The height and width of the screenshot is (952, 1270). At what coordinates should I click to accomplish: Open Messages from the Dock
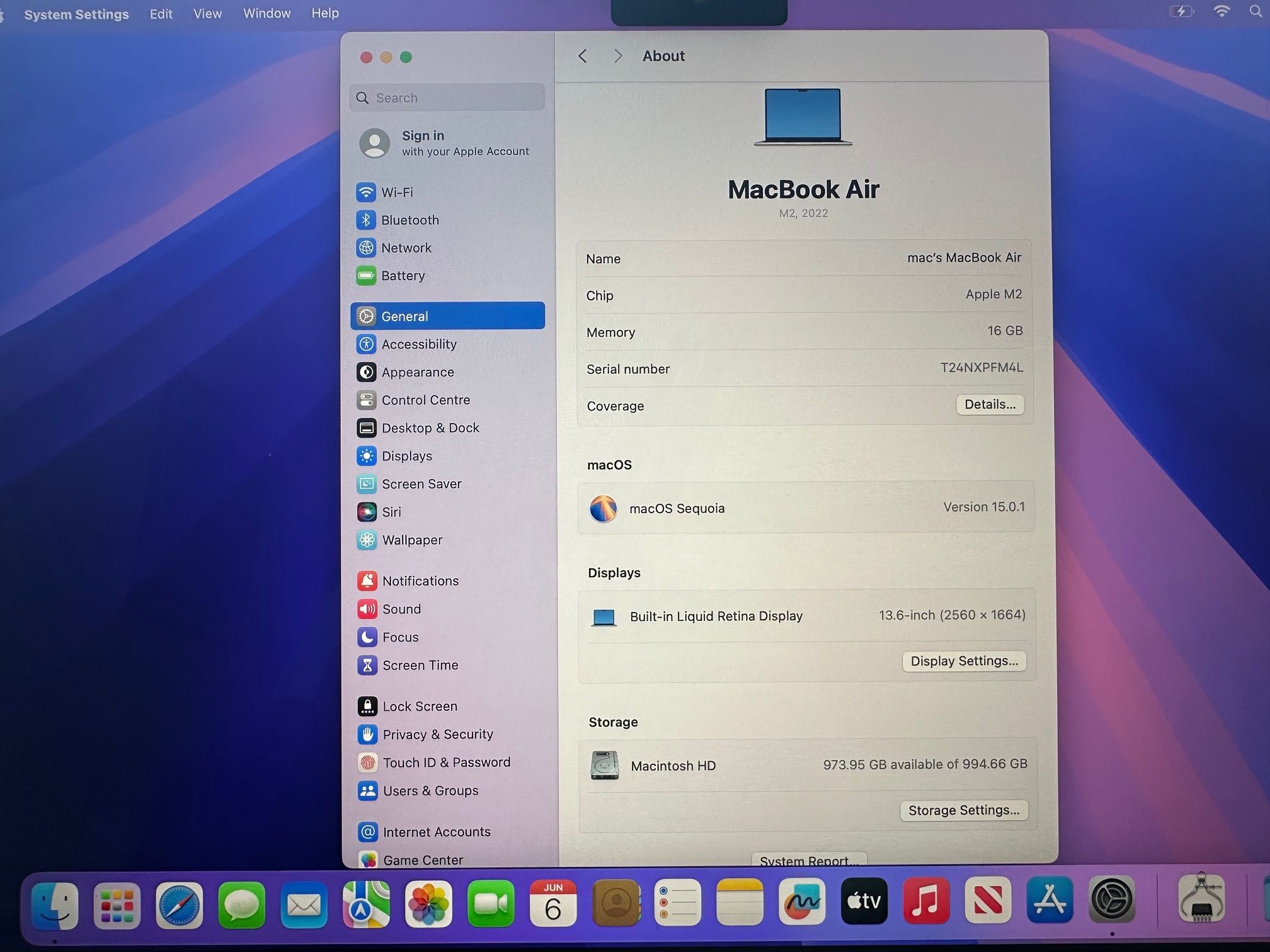pos(242,905)
